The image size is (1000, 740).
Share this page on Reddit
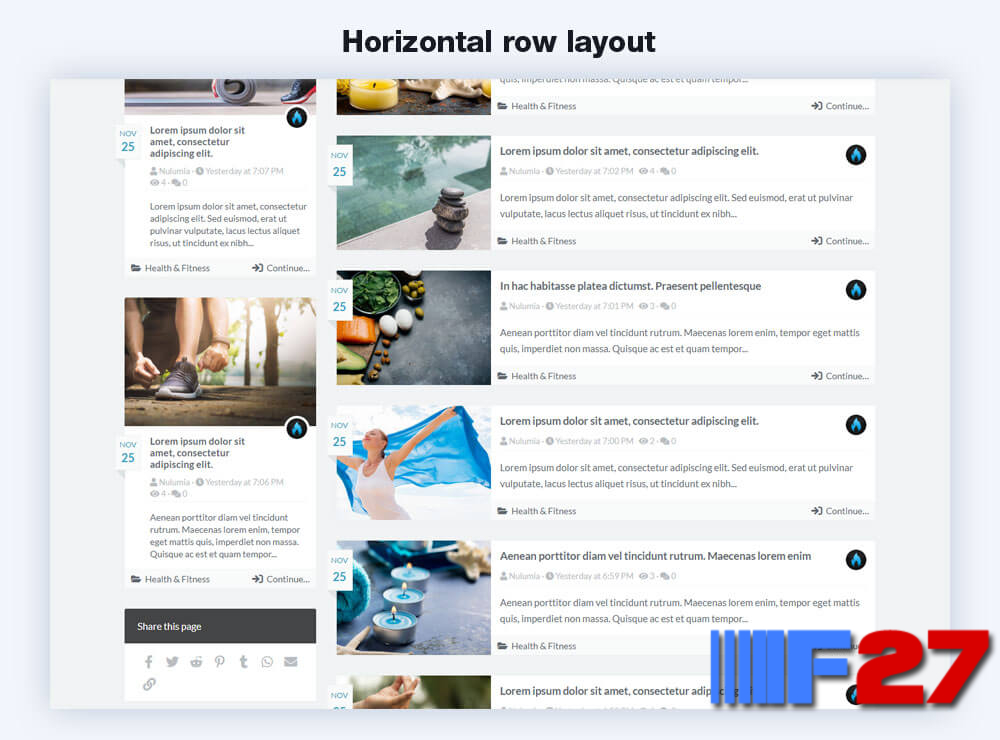196,662
